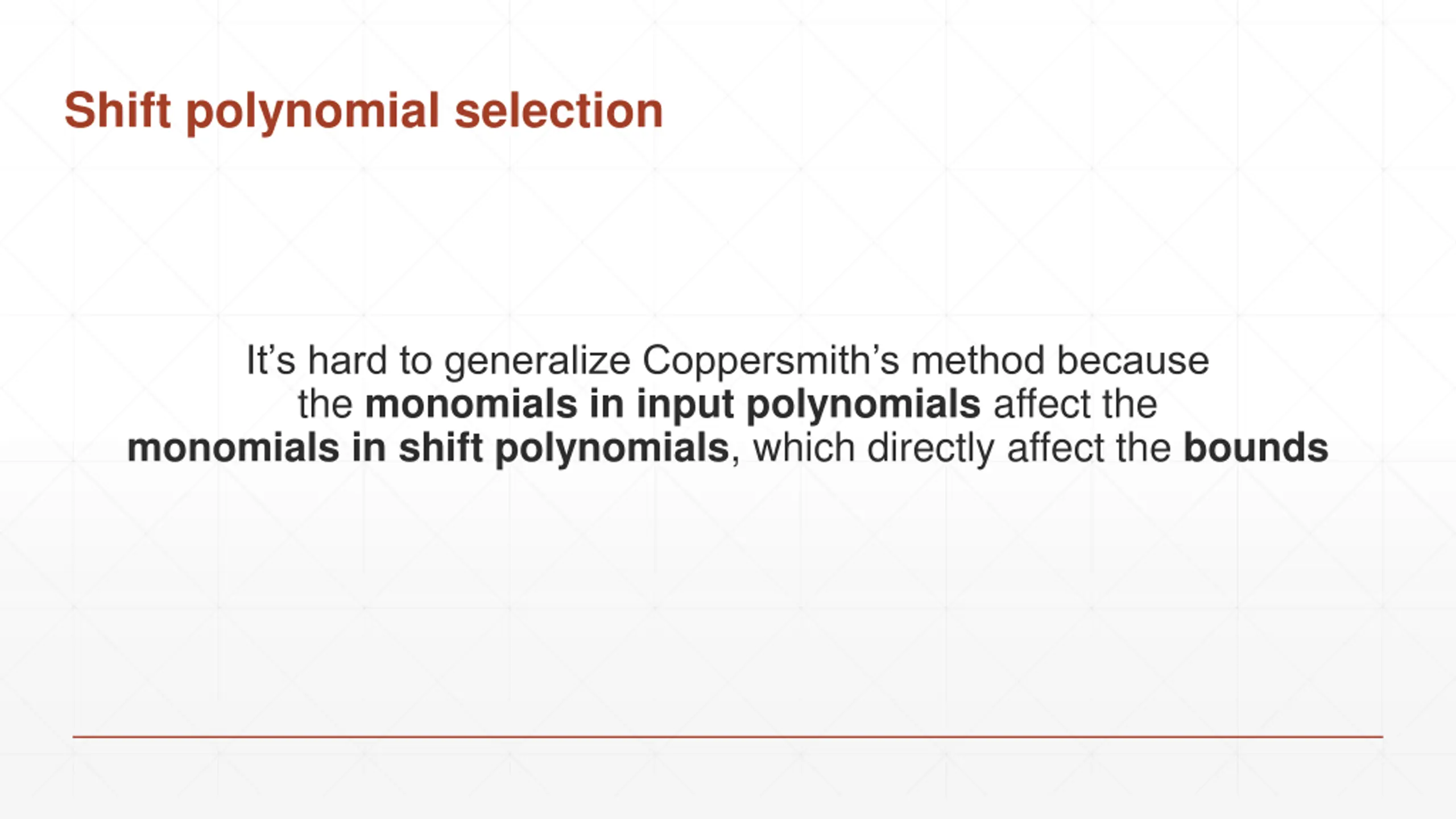Click the red horizontal divider line

[728, 737]
